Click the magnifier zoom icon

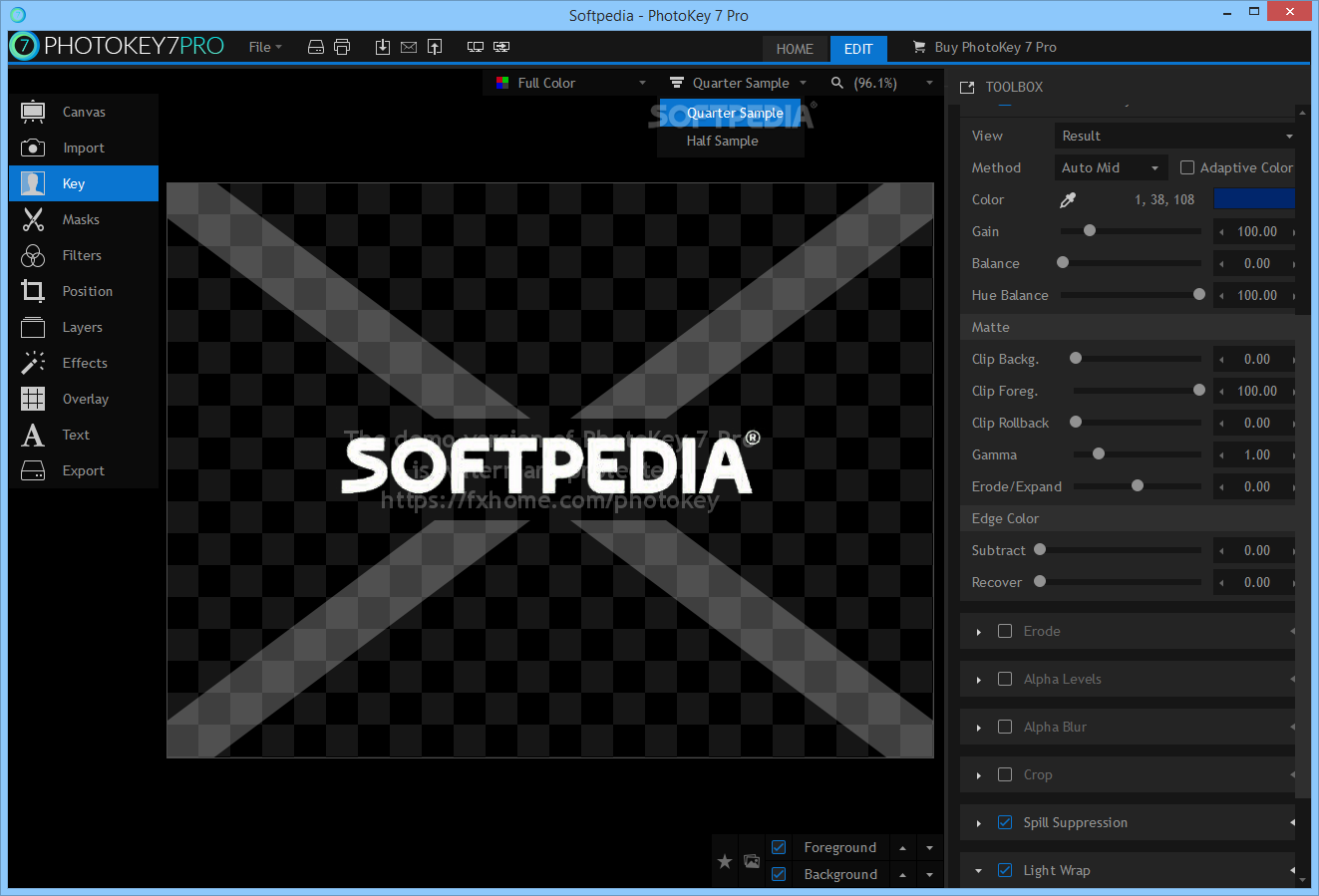[x=837, y=83]
